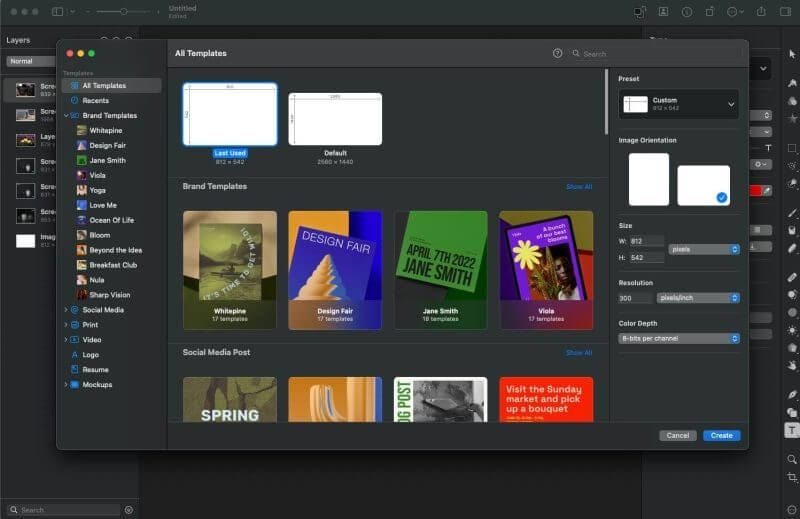The width and height of the screenshot is (800, 519).
Task: Select the Zoom magnifier tool
Action: [792, 459]
